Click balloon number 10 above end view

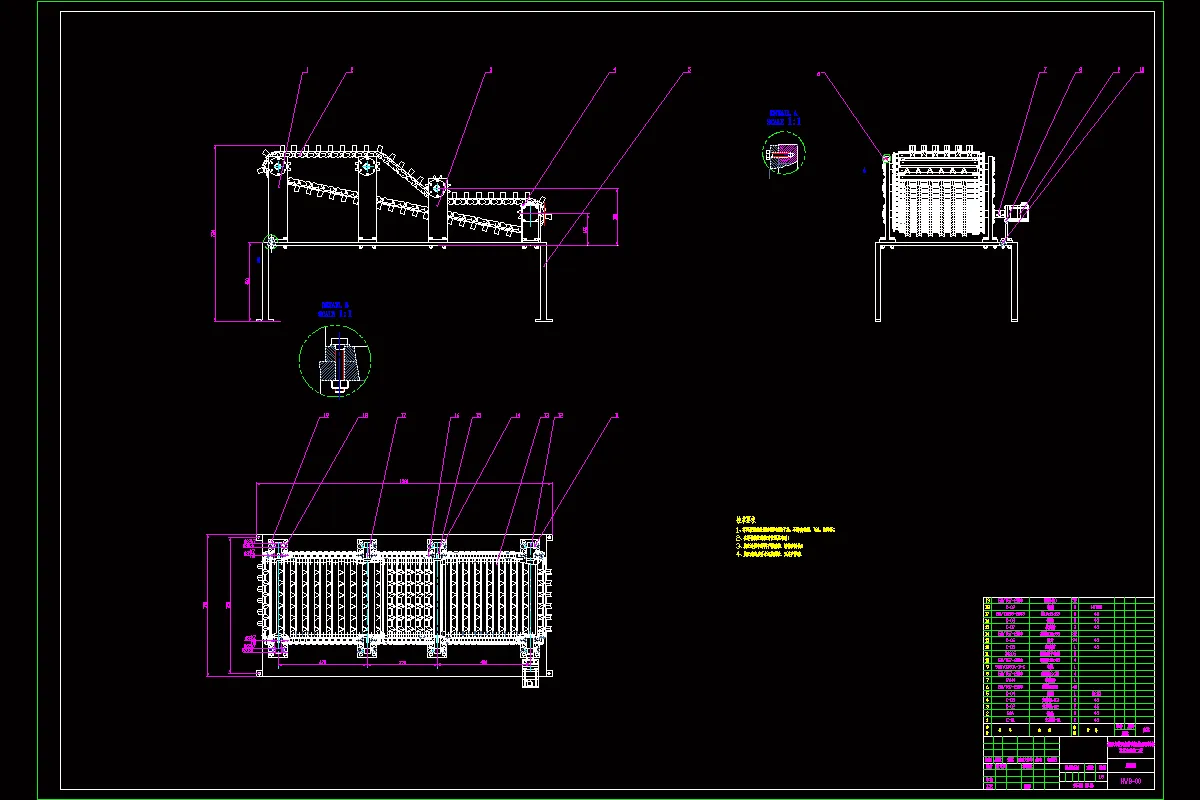coord(1141,71)
